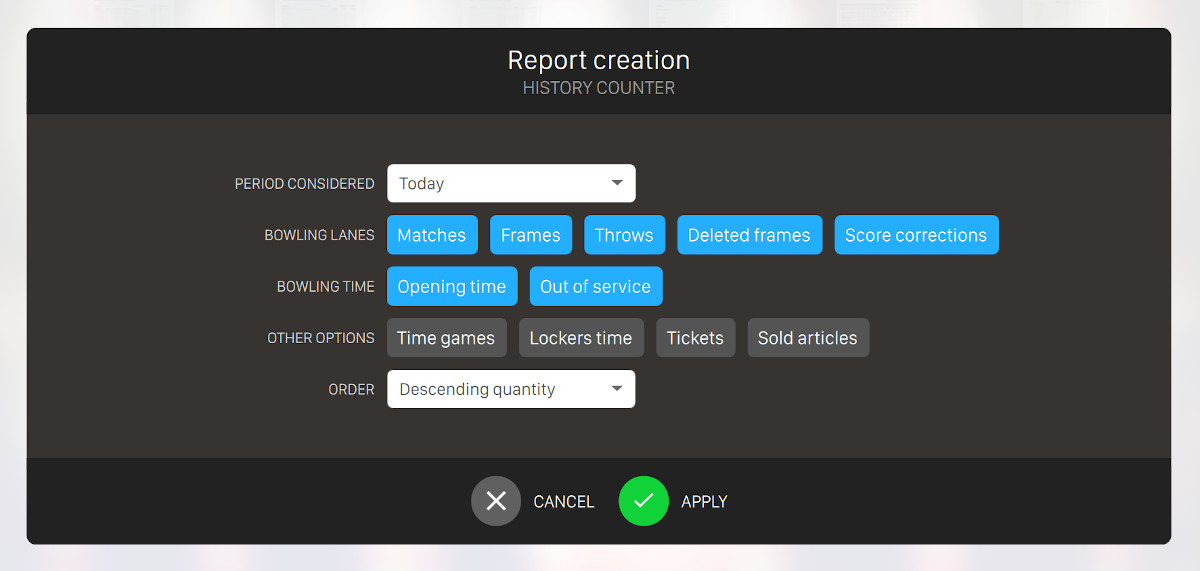Click the gray X cancel icon

pyautogui.click(x=496, y=501)
